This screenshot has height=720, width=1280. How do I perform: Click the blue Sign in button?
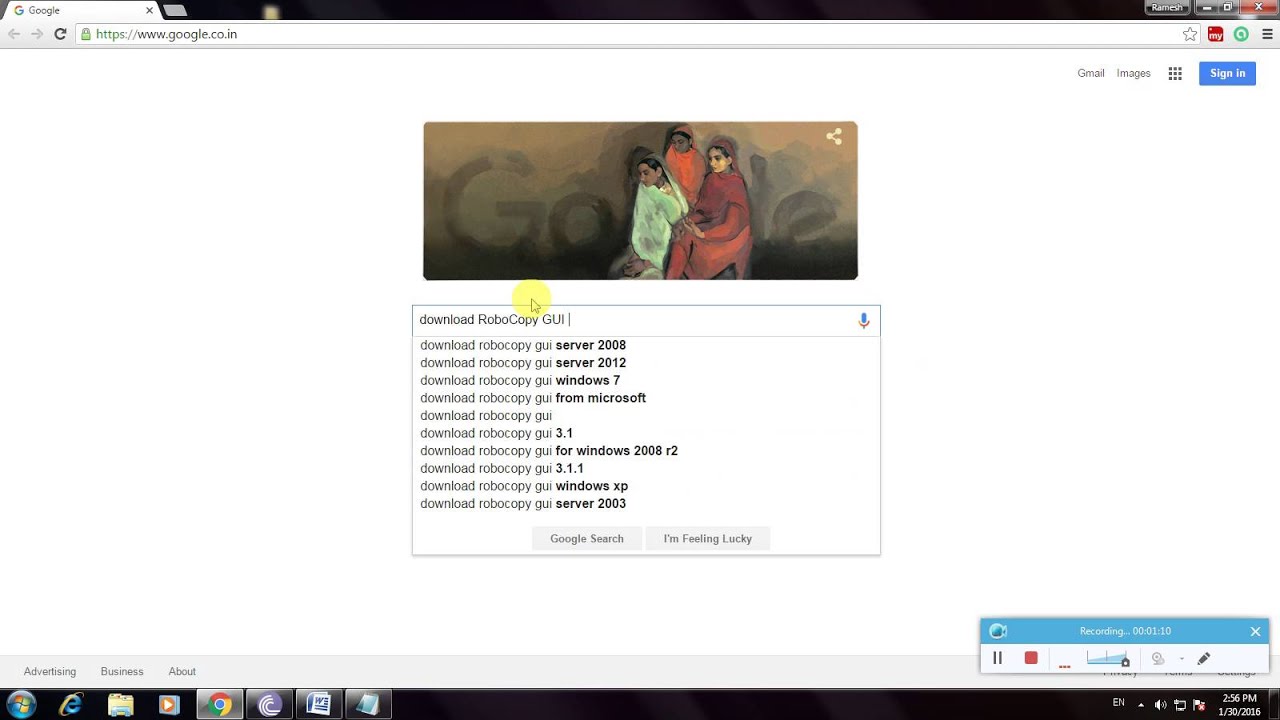click(x=1227, y=73)
